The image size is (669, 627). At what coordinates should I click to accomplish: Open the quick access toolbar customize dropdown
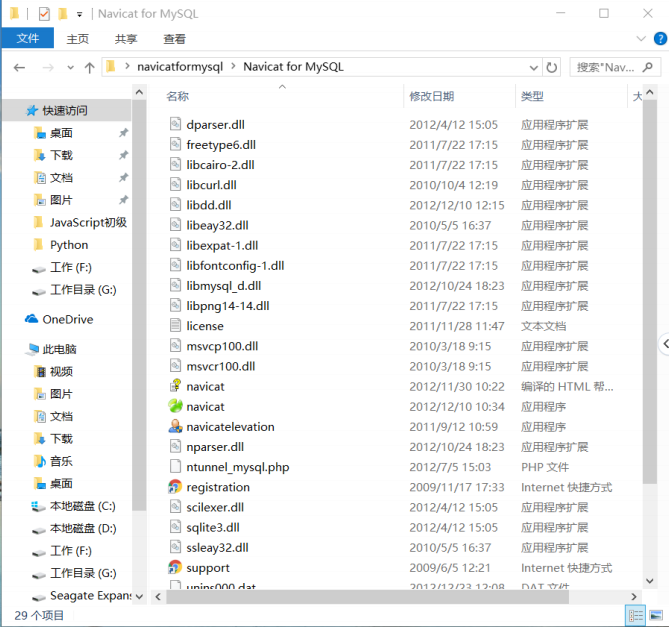(x=79, y=15)
